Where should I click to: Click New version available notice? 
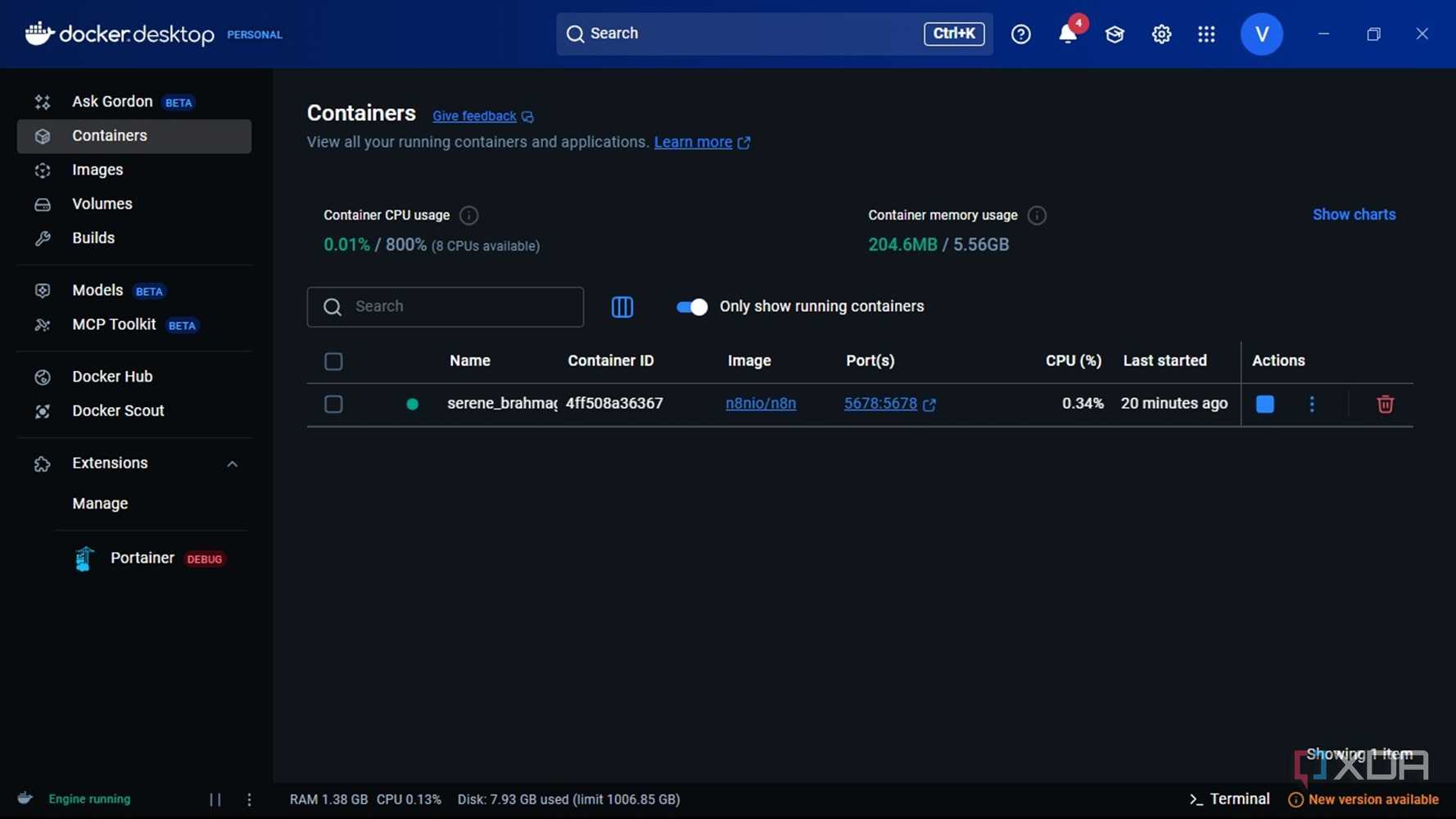coord(1363,799)
